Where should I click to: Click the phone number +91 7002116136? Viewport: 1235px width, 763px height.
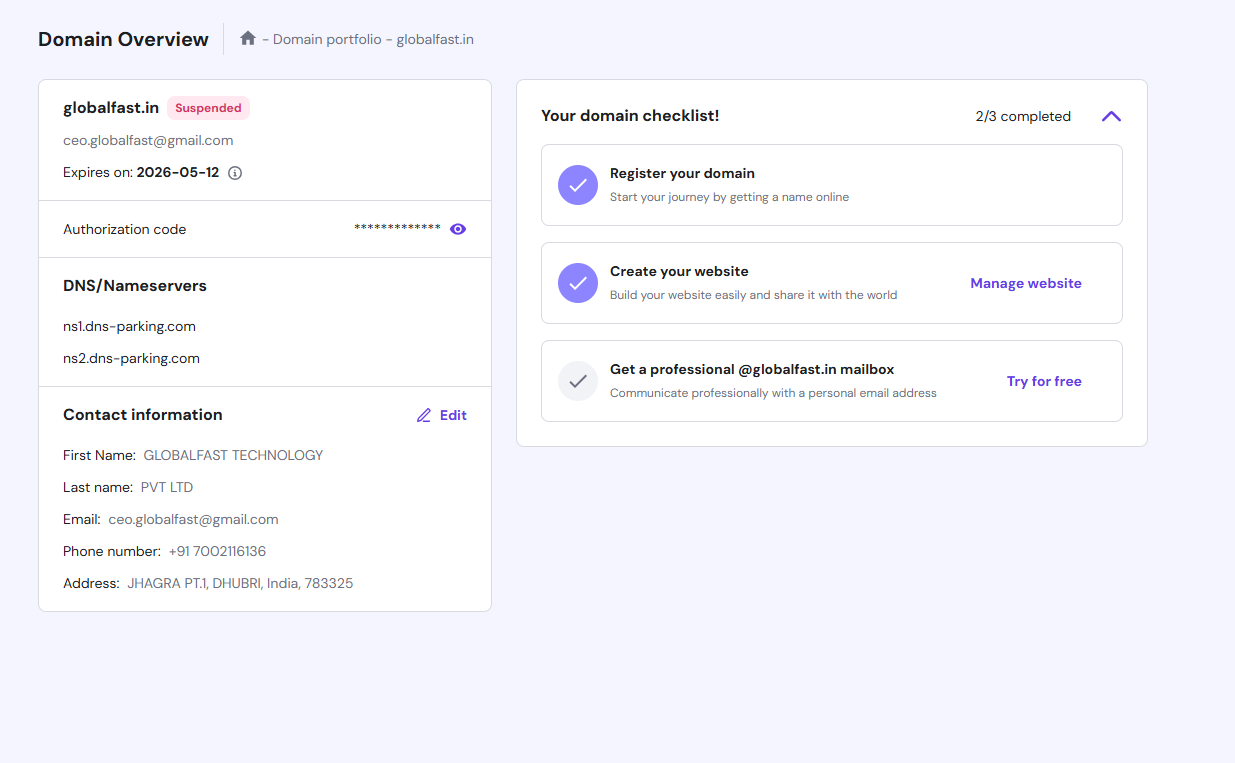[217, 551]
